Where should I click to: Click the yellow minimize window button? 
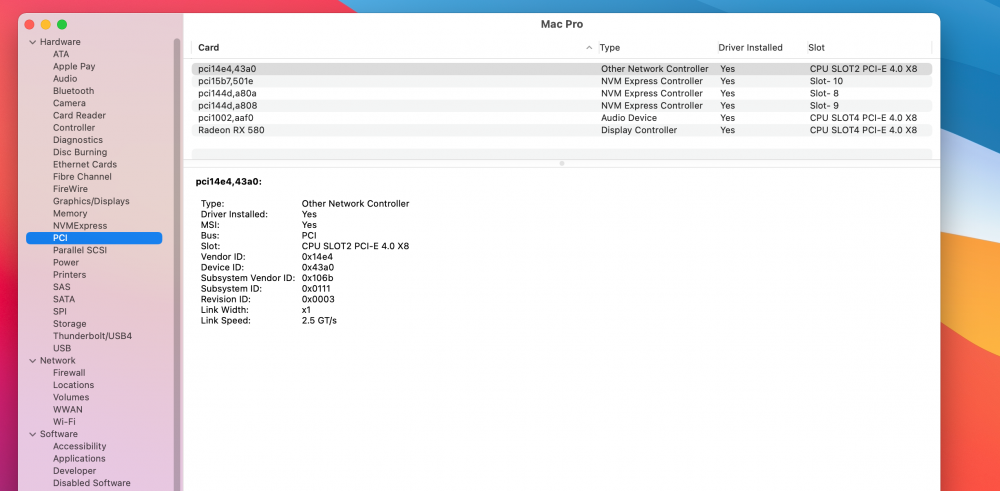pos(45,25)
